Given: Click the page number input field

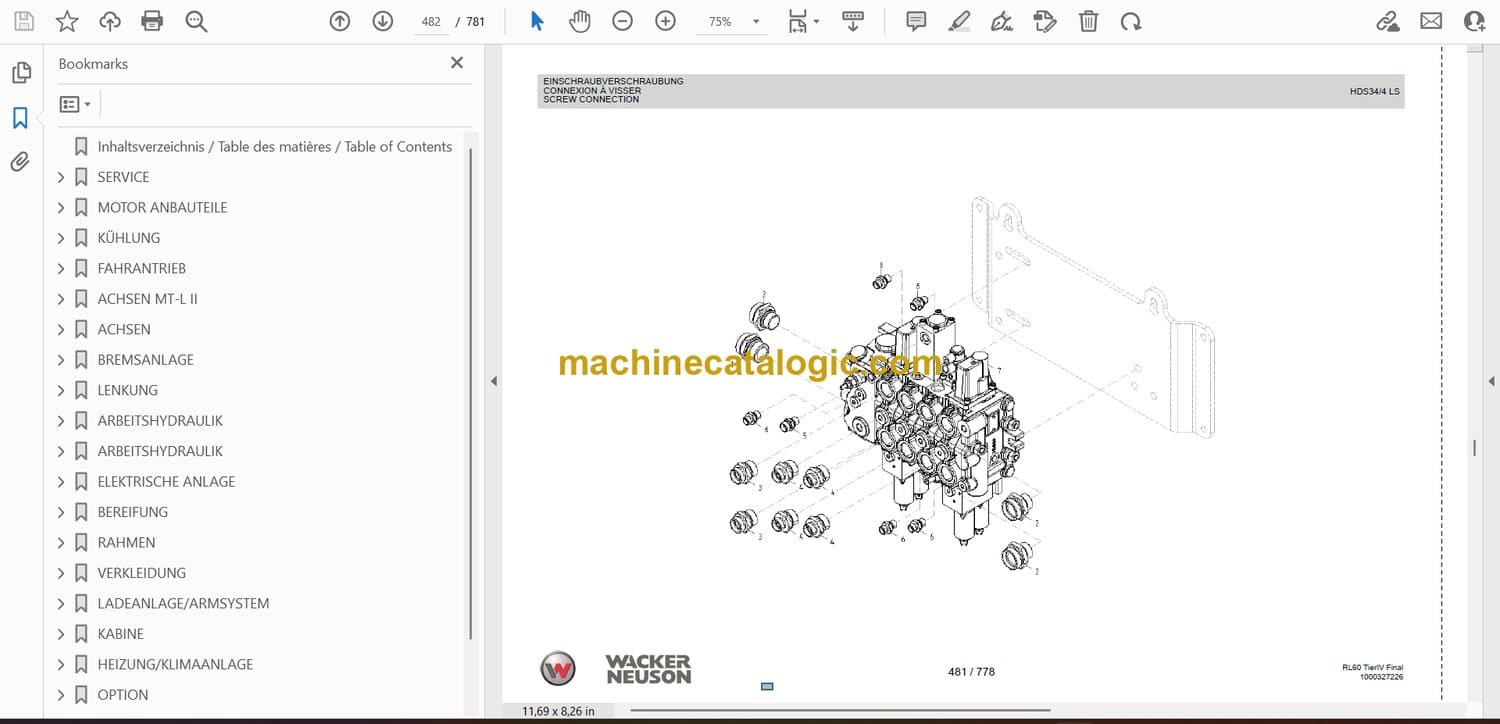Looking at the screenshot, I should (431, 21).
